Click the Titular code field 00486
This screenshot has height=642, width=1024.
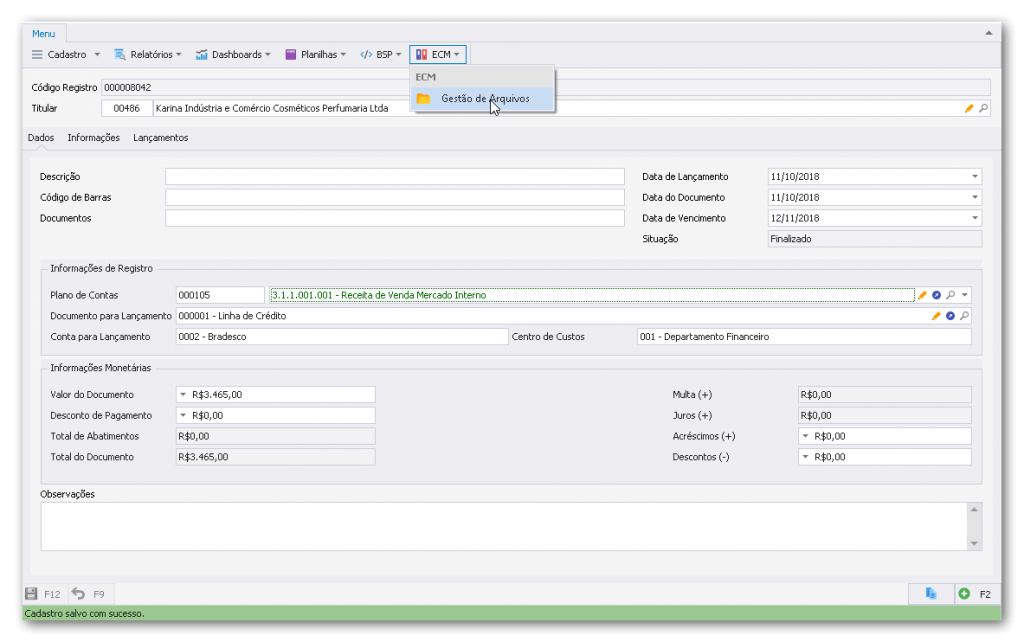(127, 108)
